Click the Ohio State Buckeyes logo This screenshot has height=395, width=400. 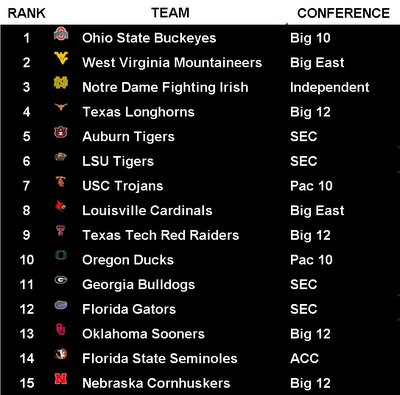tap(61, 34)
